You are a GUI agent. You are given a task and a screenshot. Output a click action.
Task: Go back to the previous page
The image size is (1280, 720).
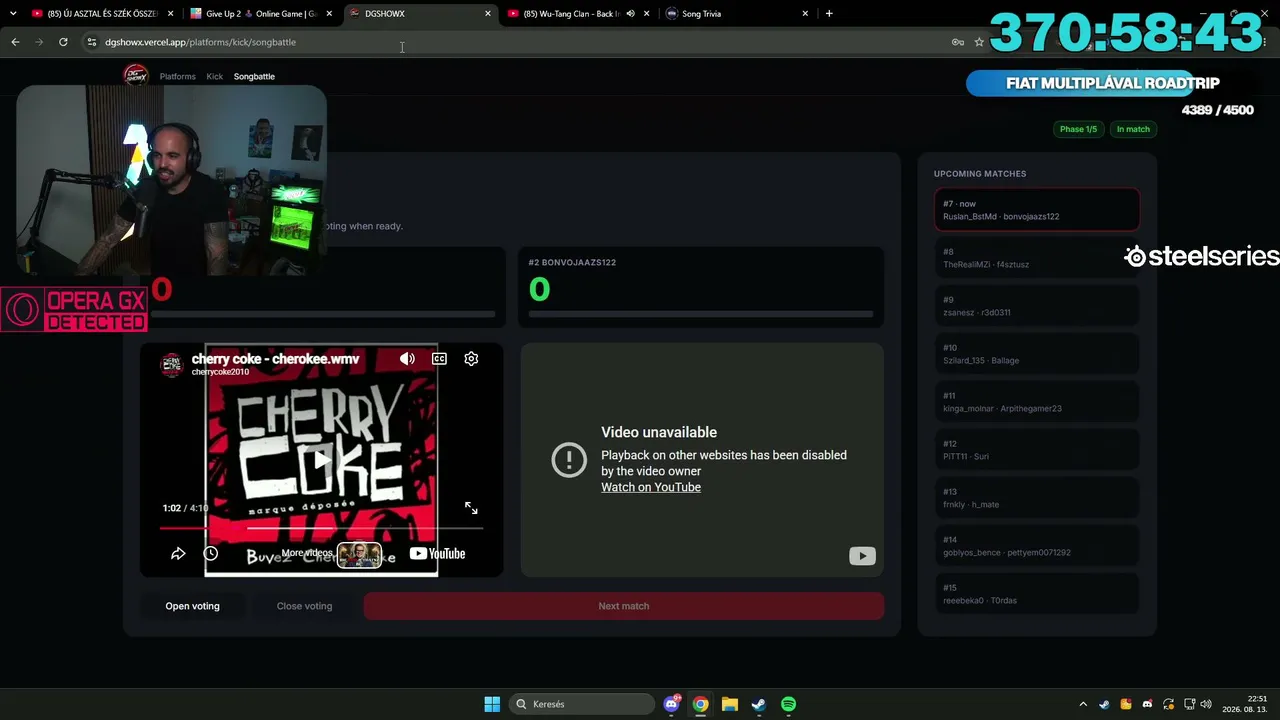click(x=15, y=42)
